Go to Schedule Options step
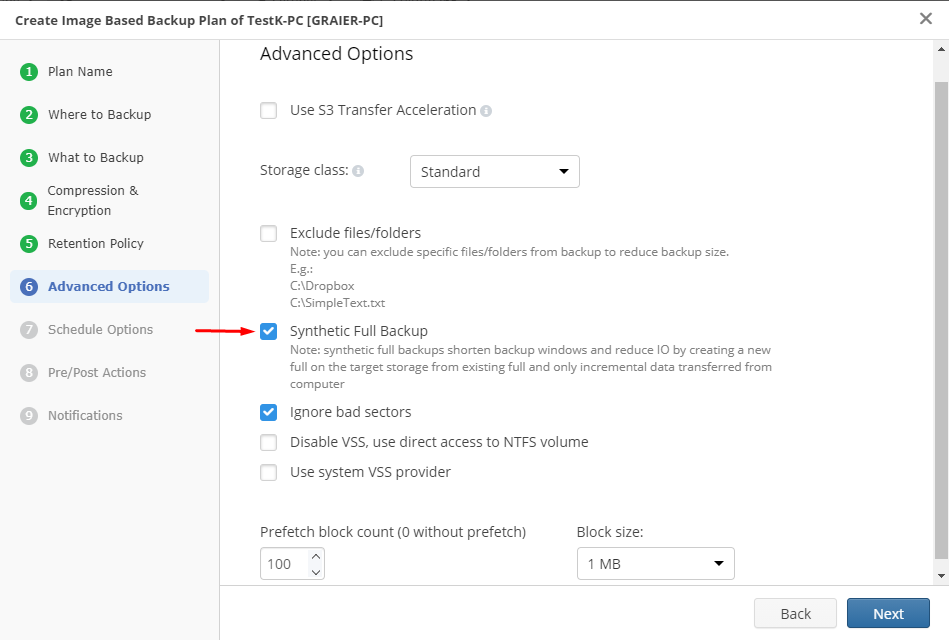The image size is (949, 640). [28, 329]
